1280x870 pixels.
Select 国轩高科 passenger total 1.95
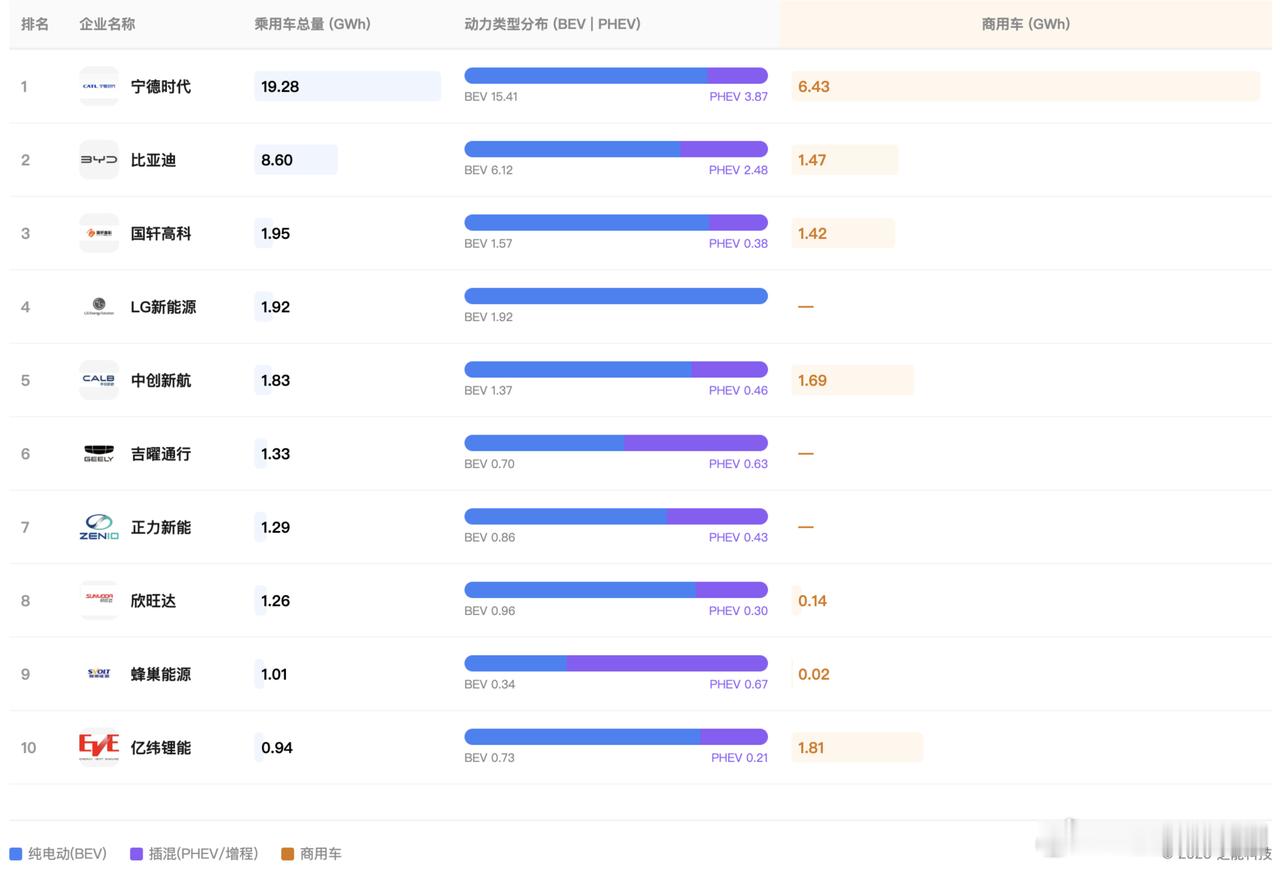(276, 234)
